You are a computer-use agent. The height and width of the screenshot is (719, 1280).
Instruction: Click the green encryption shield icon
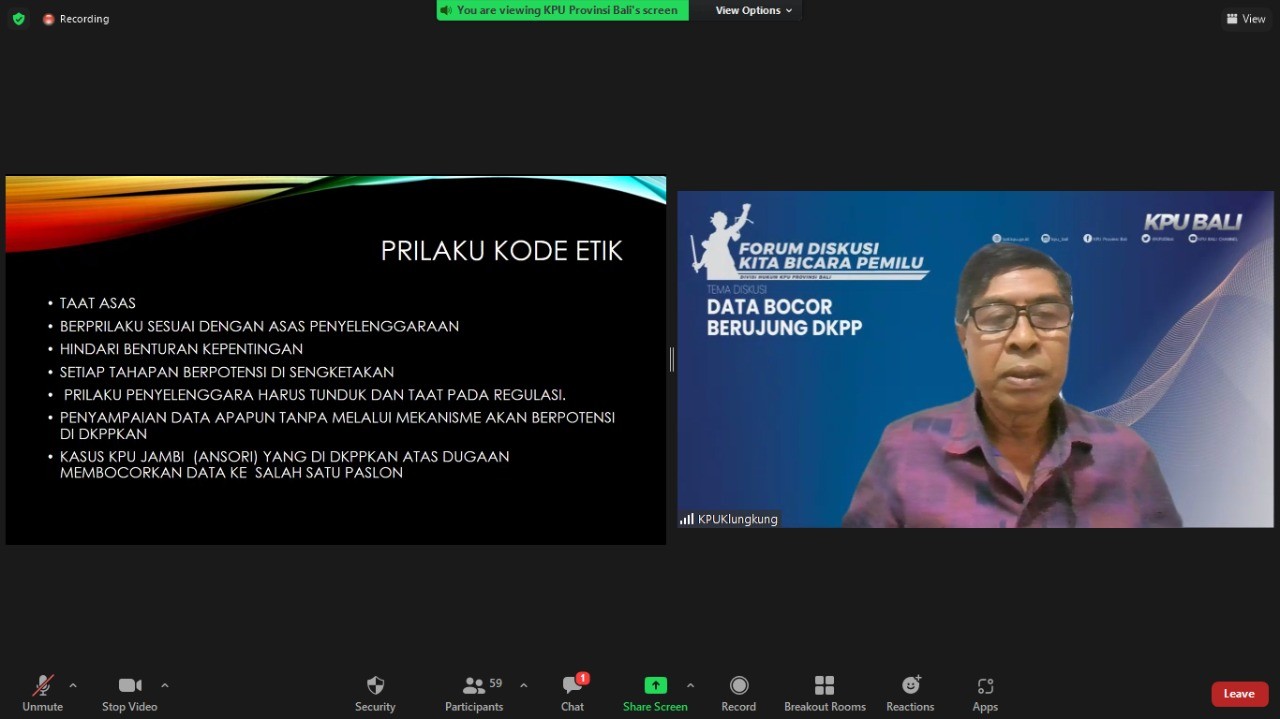[x=18, y=19]
